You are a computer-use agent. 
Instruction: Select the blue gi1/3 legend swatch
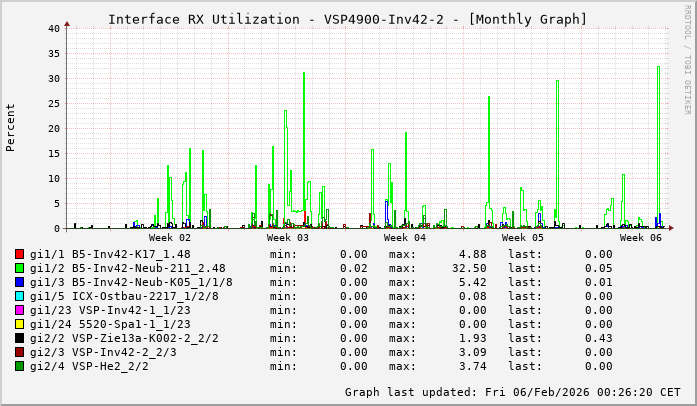click(x=20, y=282)
